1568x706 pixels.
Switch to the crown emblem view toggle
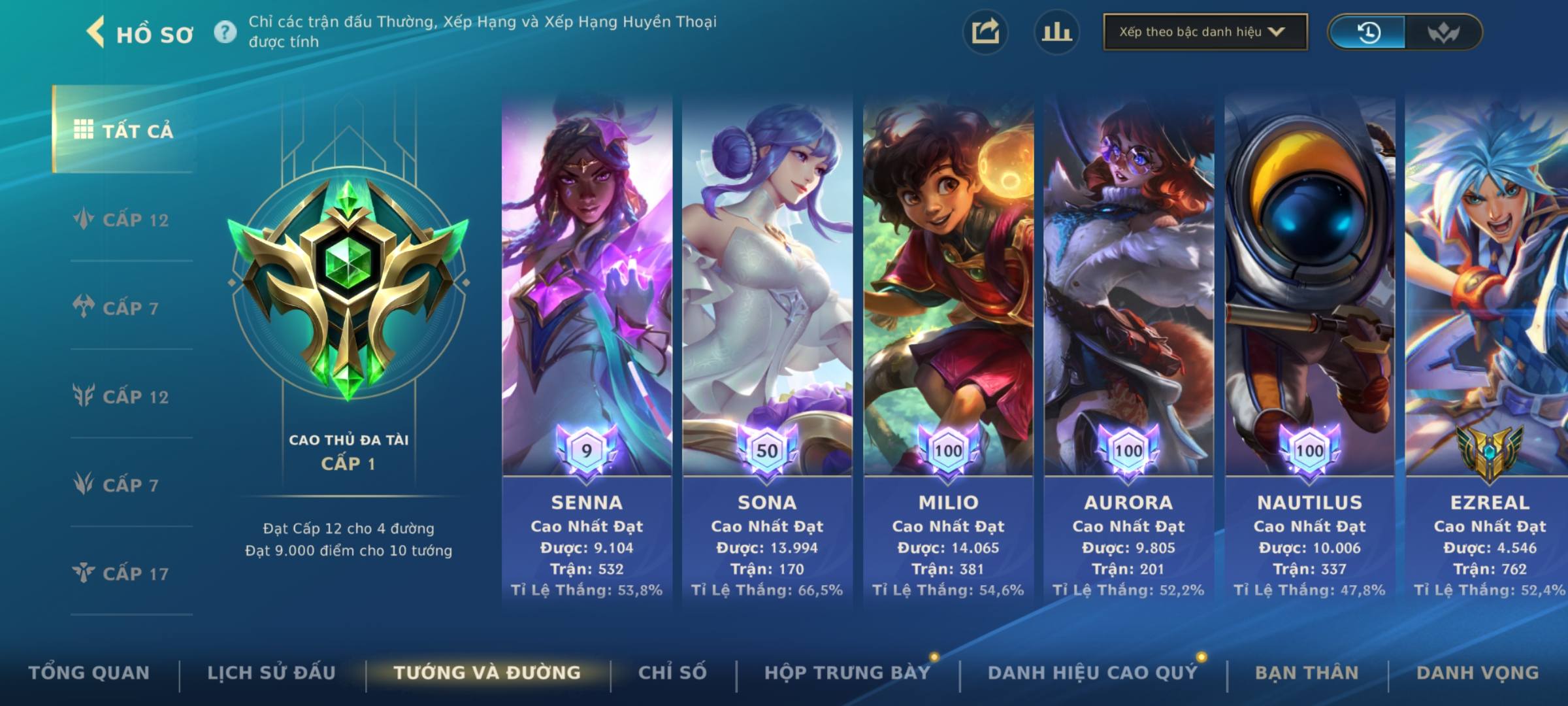[x=1443, y=32]
